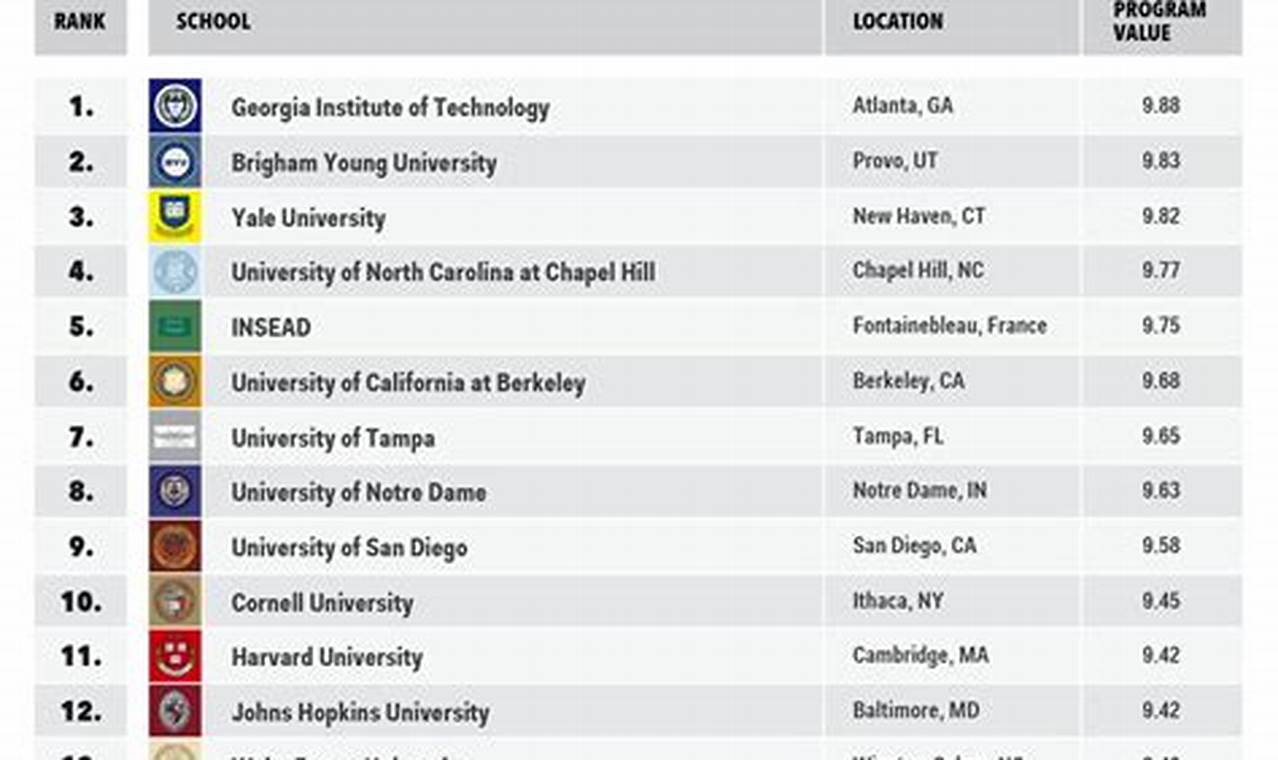Click the University of Tampa logo
The image size is (1278, 760).
175,436
